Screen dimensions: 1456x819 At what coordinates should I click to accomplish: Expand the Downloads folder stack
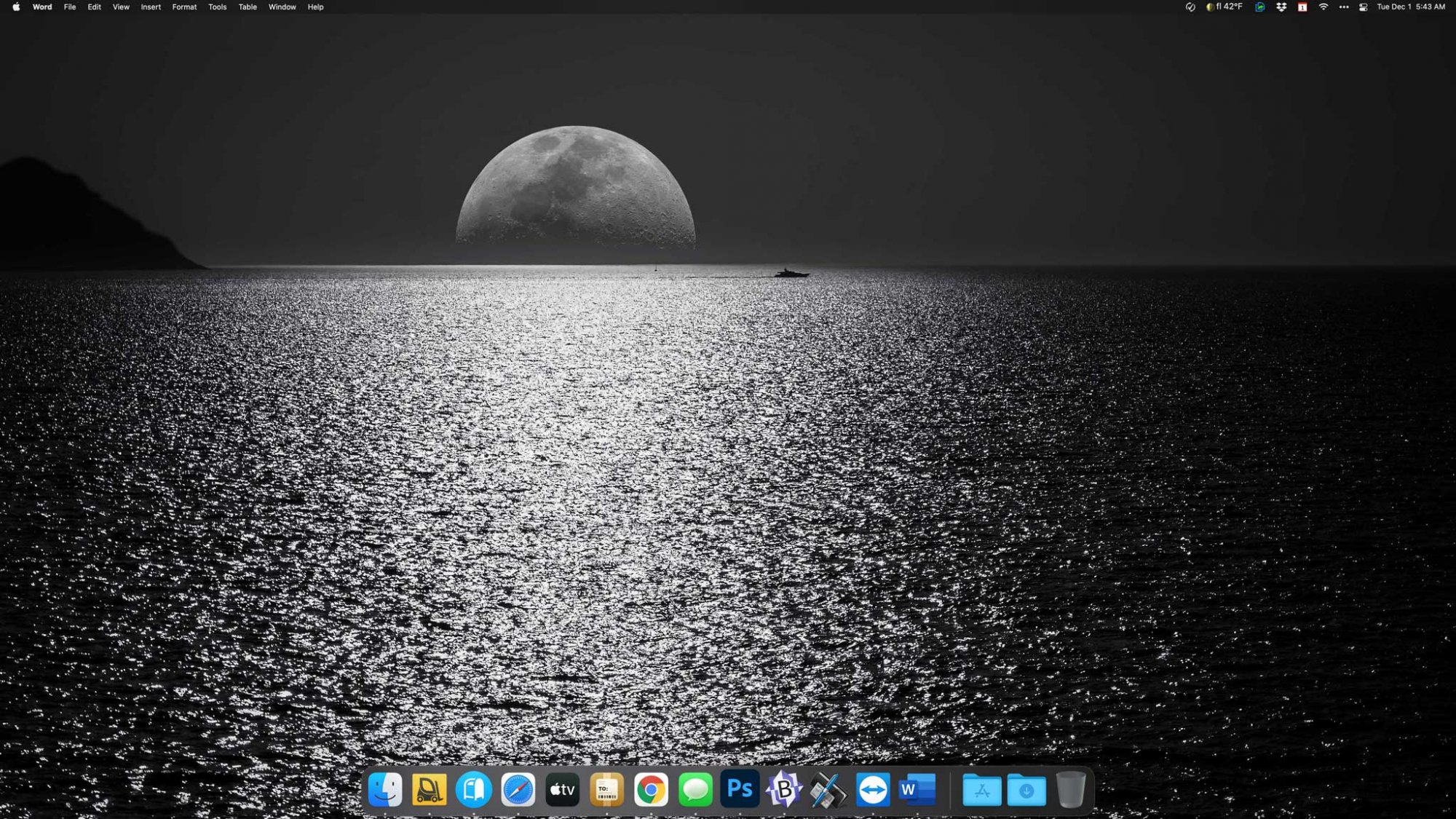point(1026,790)
